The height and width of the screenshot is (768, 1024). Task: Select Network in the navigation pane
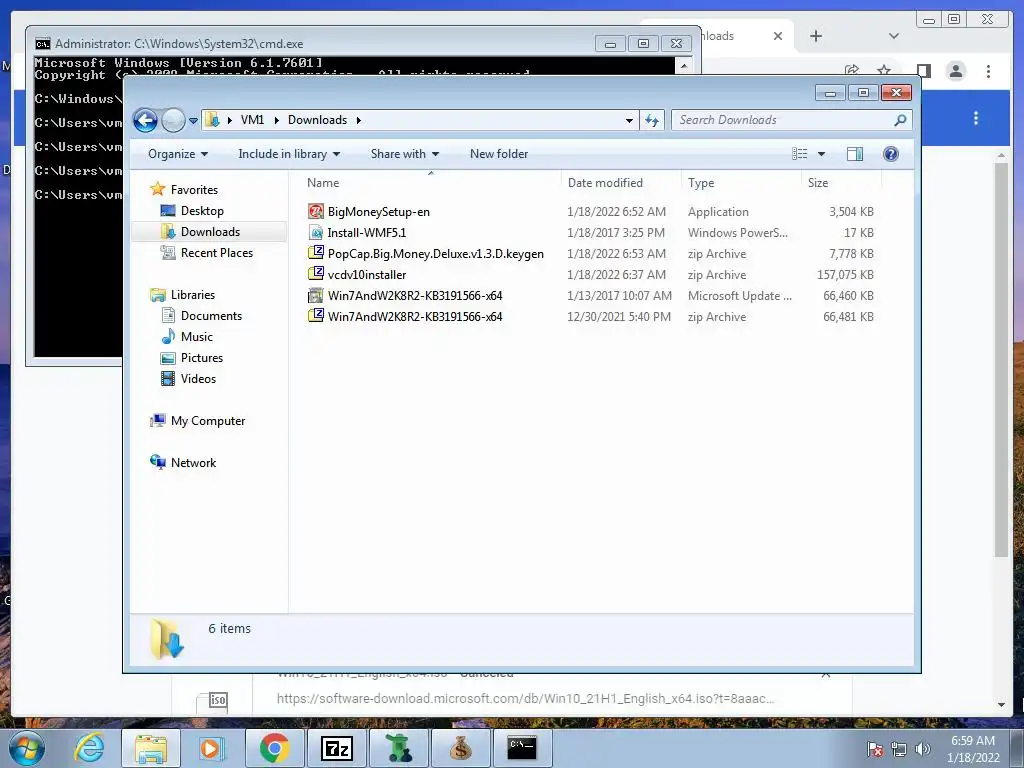tap(193, 463)
